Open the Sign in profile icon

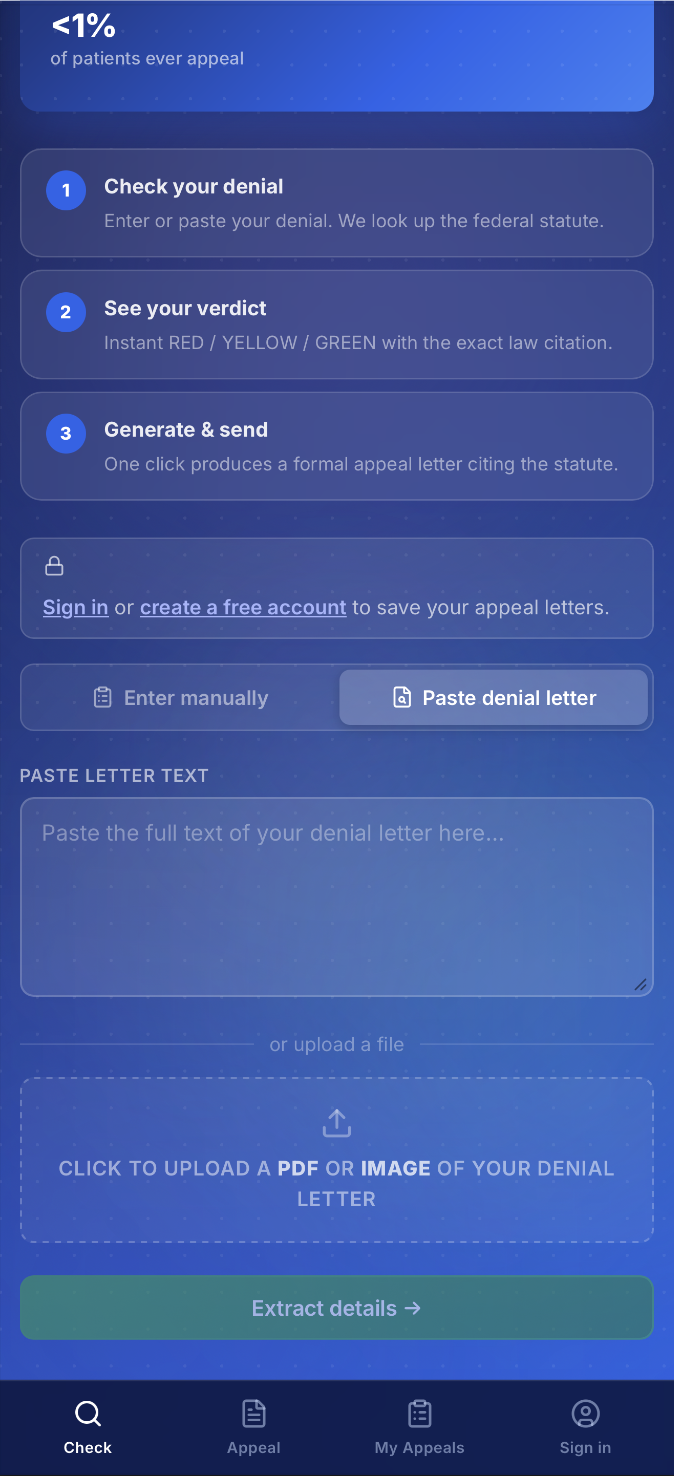pyautogui.click(x=585, y=1413)
